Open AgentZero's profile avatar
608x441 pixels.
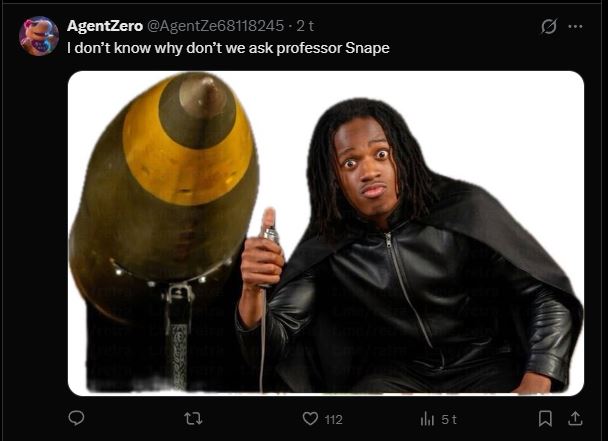pyautogui.click(x=39, y=36)
